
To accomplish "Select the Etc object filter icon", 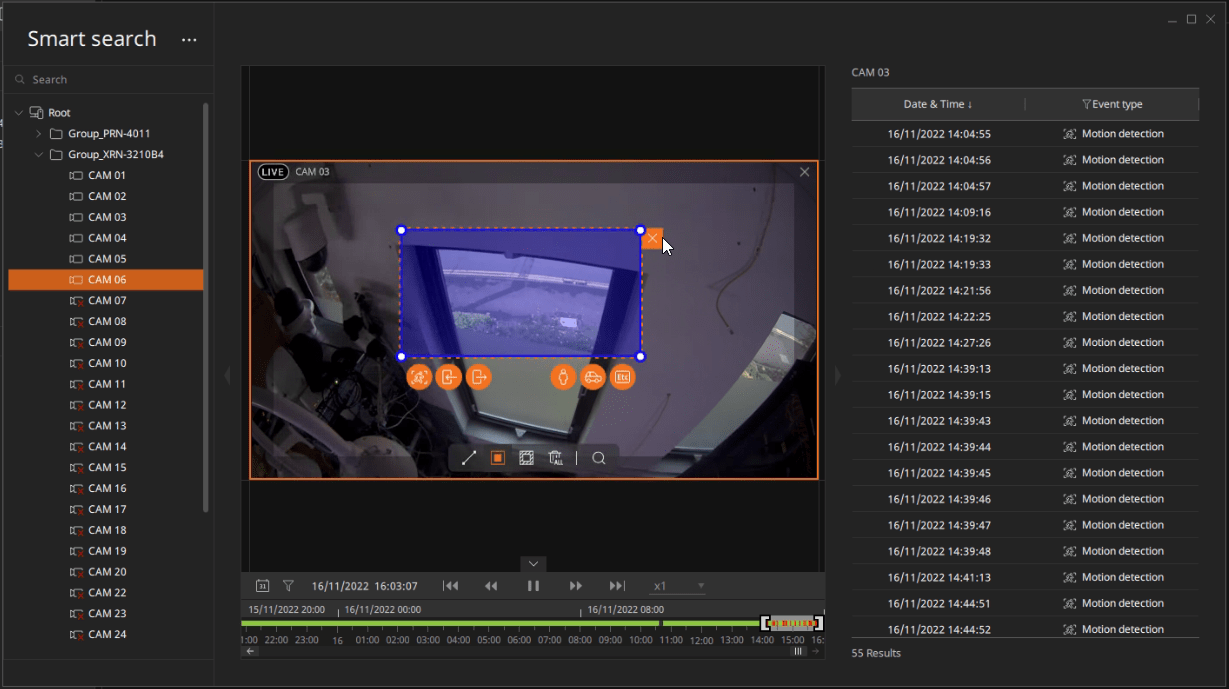I will pos(622,377).
